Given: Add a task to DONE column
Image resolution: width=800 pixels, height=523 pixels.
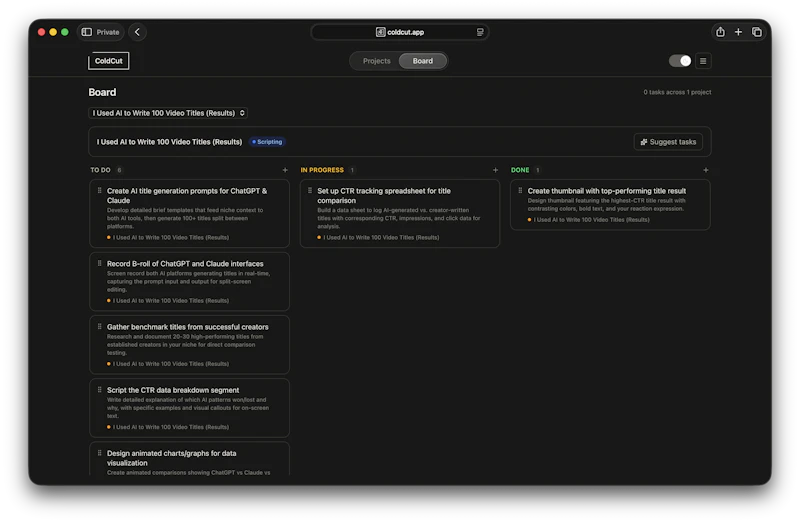Looking at the screenshot, I should [706, 170].
